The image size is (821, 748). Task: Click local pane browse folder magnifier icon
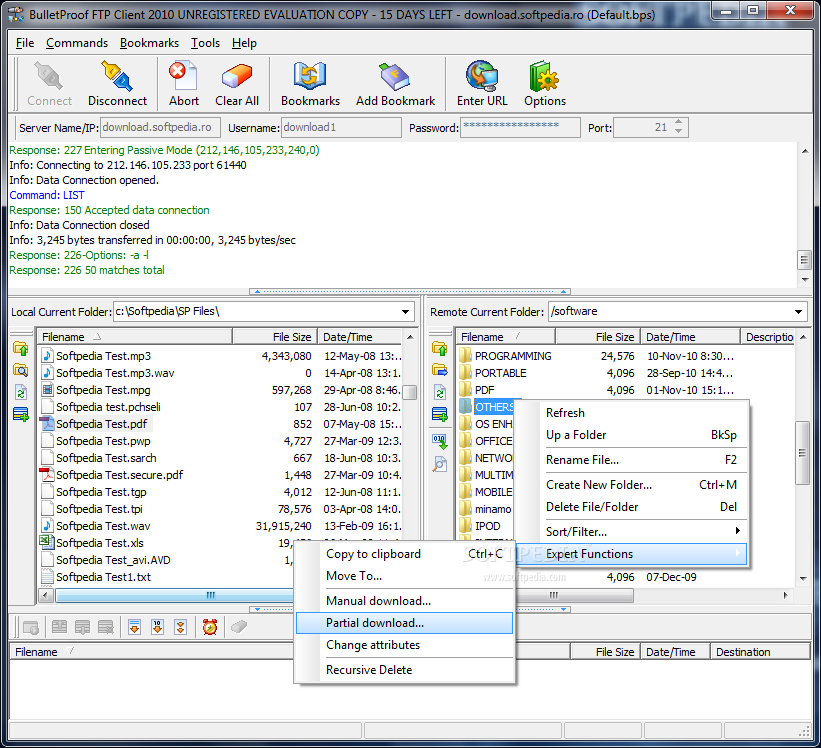click(20, 371)
